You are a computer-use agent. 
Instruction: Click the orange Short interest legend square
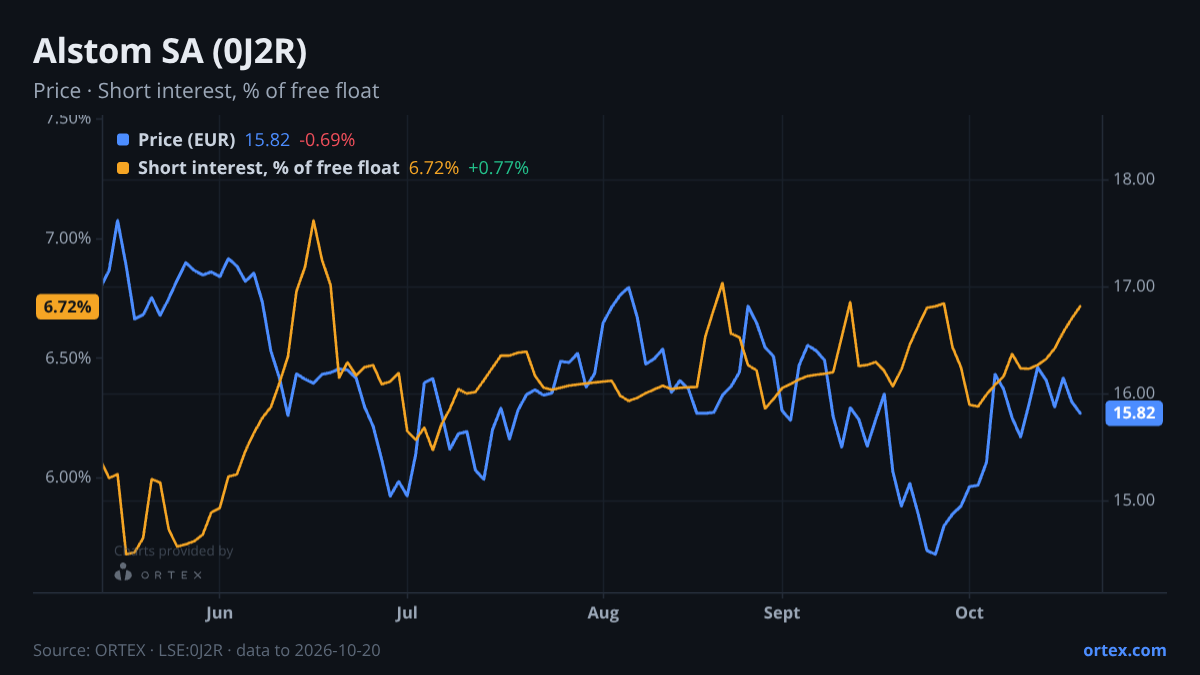pyautogui.click(x=123, y=168)
